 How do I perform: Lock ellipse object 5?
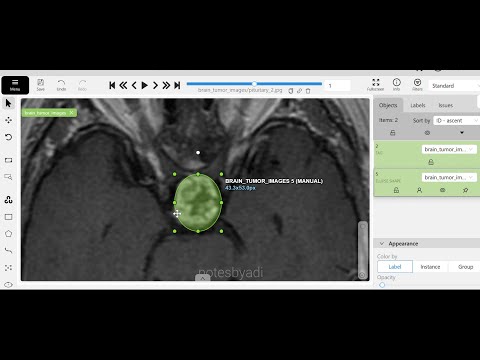[396, 190]
